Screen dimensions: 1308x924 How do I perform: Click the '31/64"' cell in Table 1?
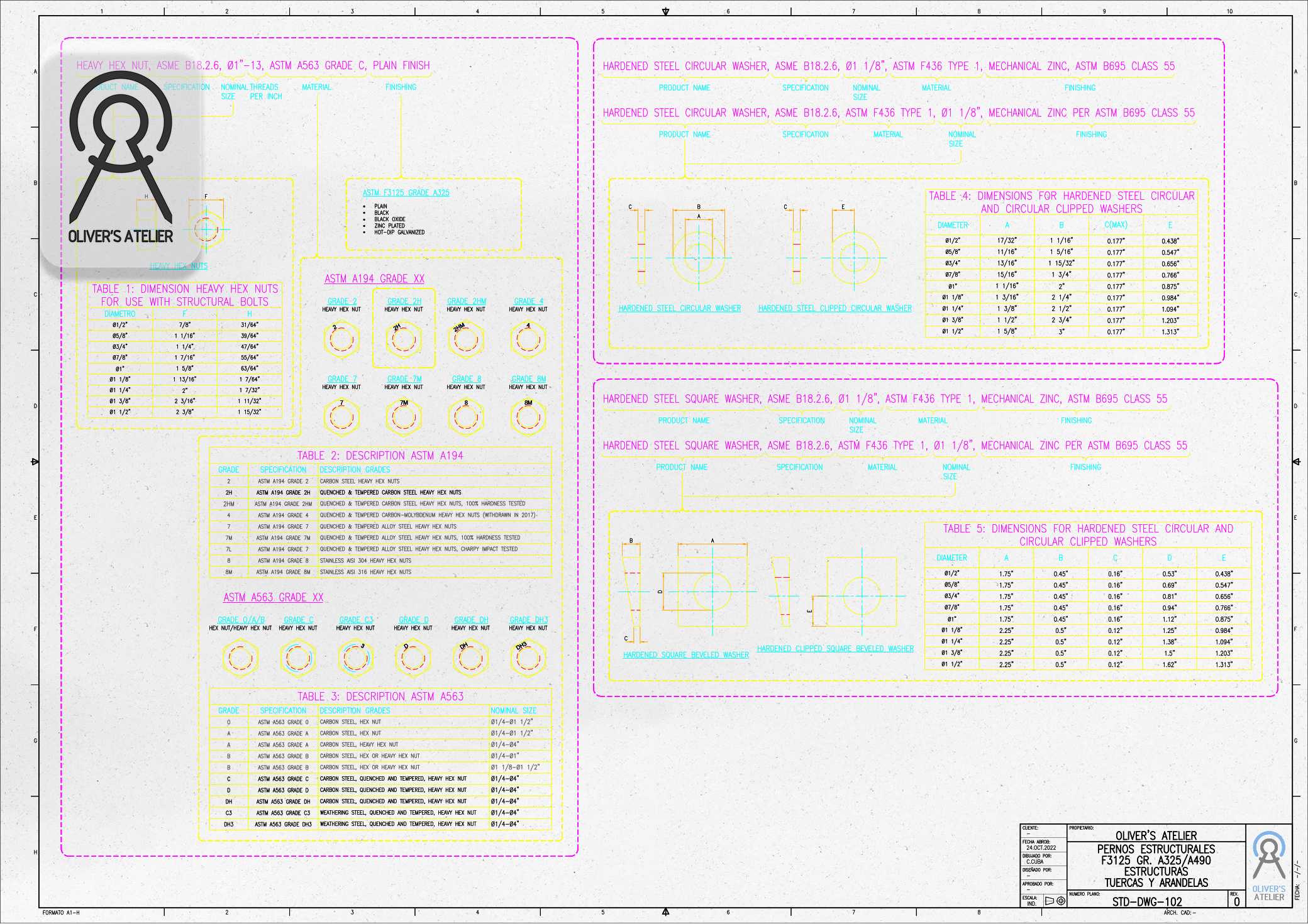point(250,325)
